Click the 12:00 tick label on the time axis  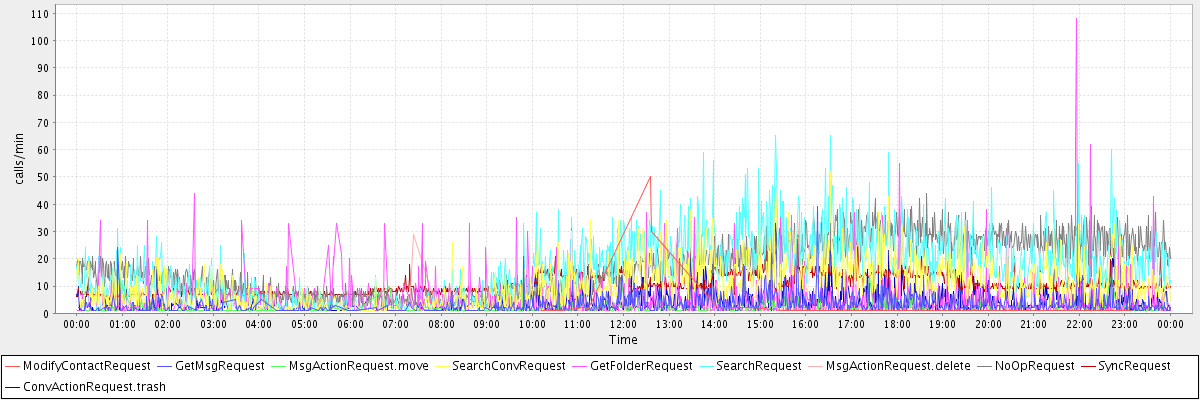[623, 324]
